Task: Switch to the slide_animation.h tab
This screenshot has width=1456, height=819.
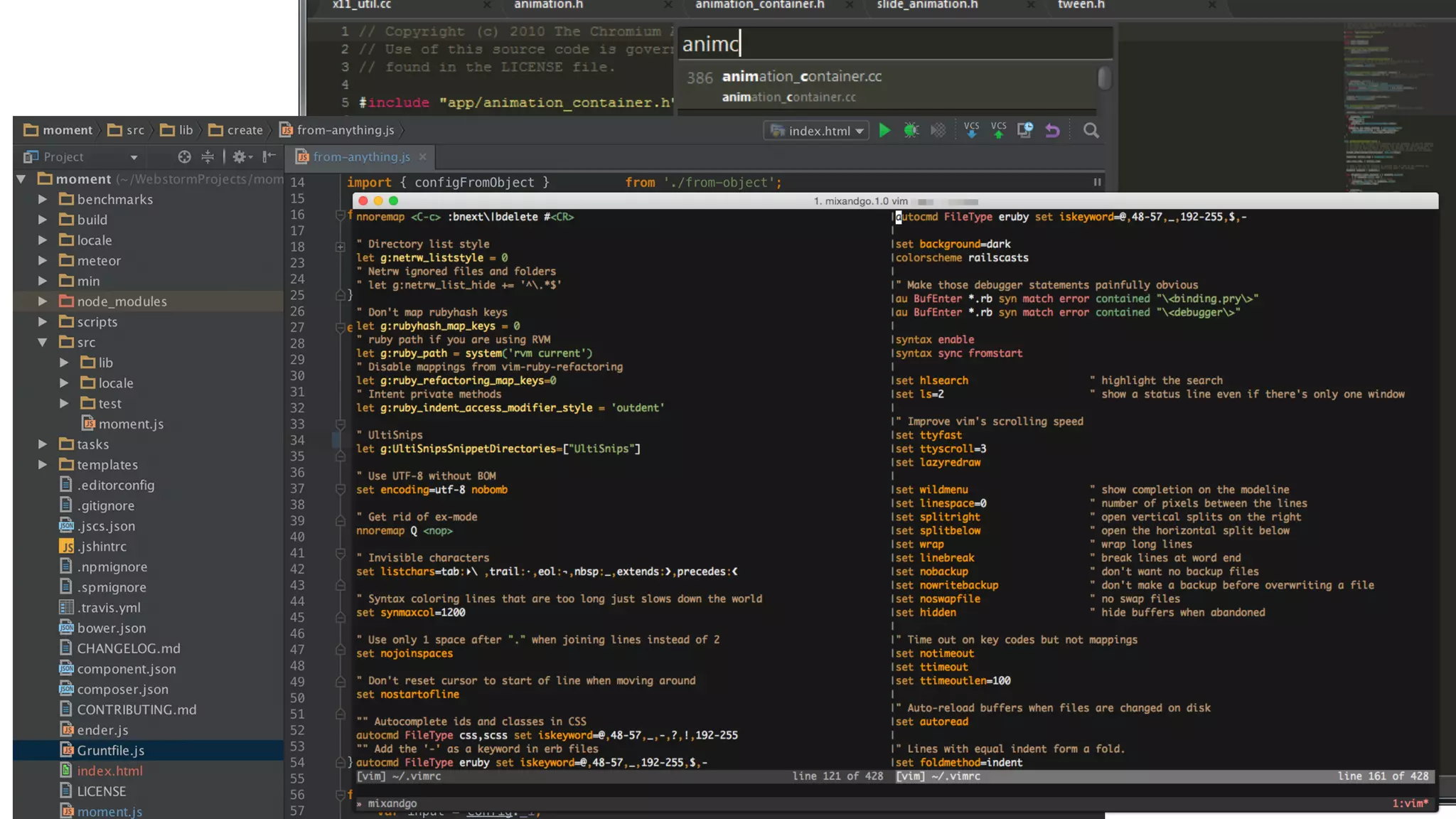Action: tap(927, 5)
